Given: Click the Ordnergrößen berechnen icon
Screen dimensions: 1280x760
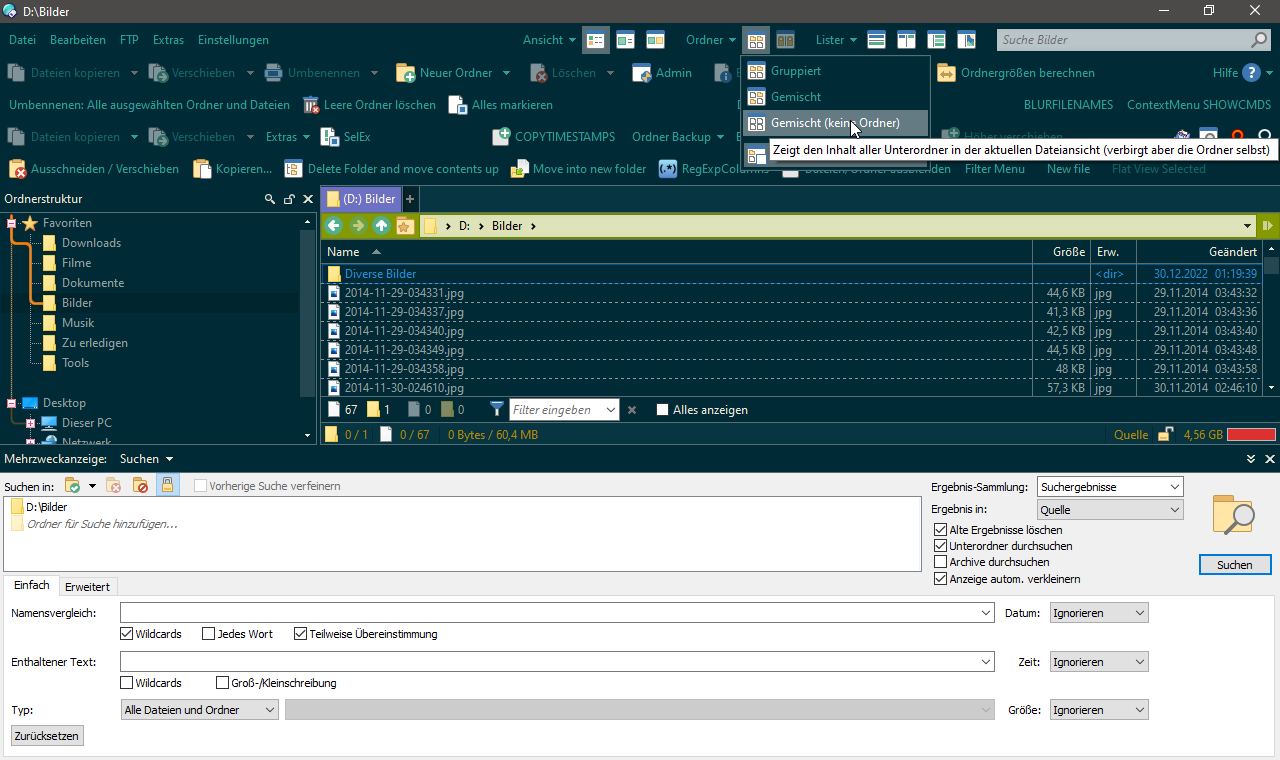Looking at the screenshot, I should pos(946,73).
